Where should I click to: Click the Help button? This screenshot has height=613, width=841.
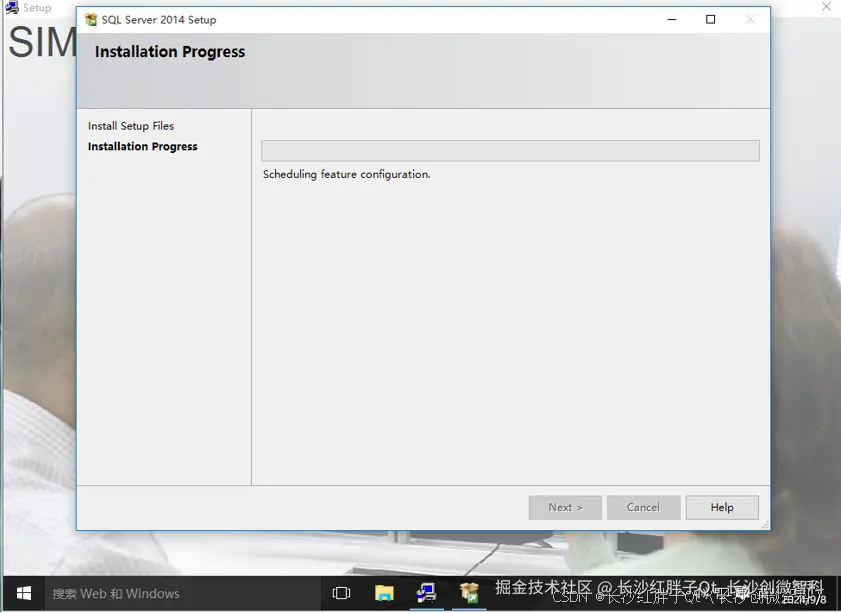[x=722, y=507]
